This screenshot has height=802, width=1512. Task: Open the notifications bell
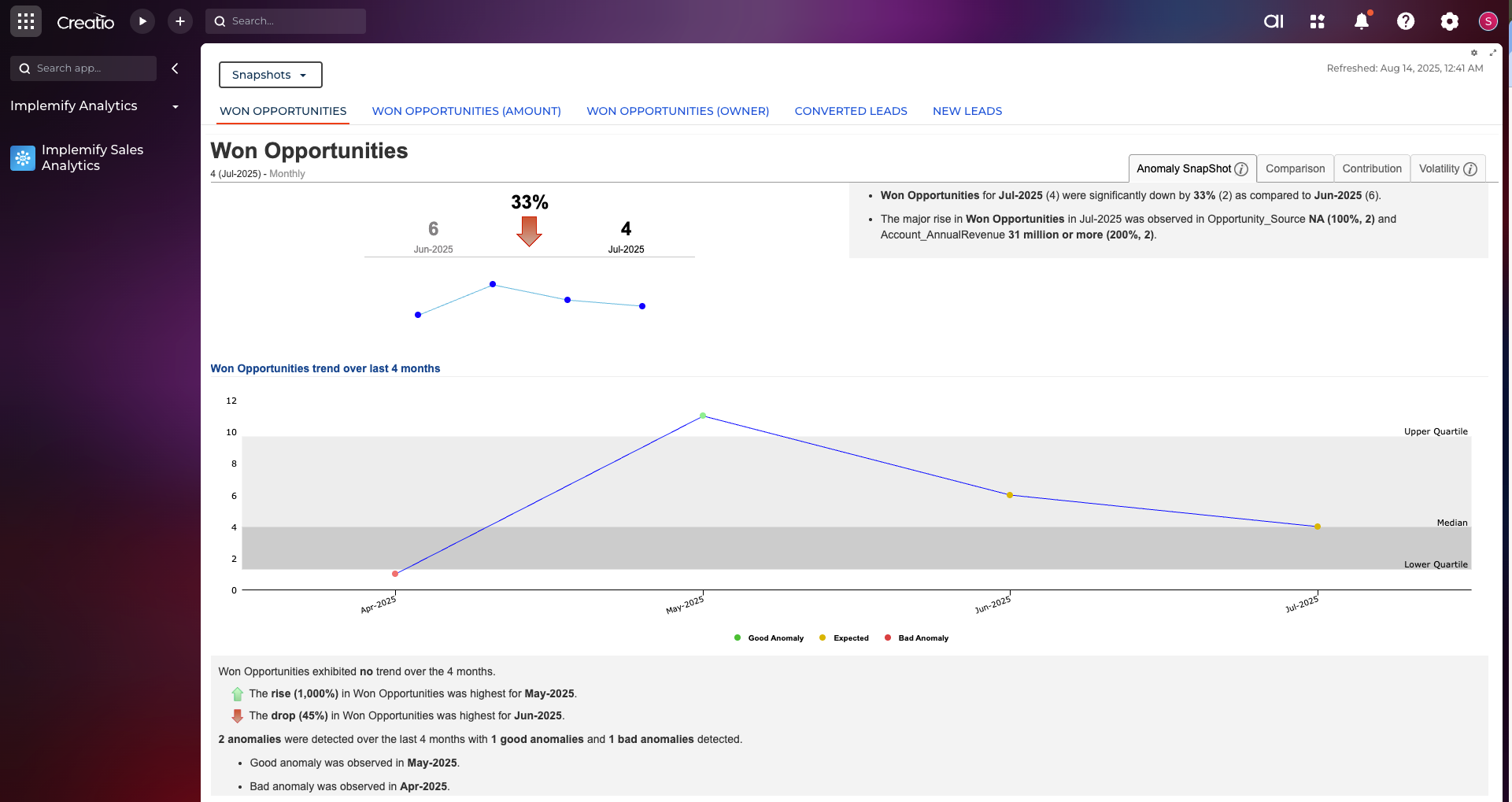point(1362,20)
